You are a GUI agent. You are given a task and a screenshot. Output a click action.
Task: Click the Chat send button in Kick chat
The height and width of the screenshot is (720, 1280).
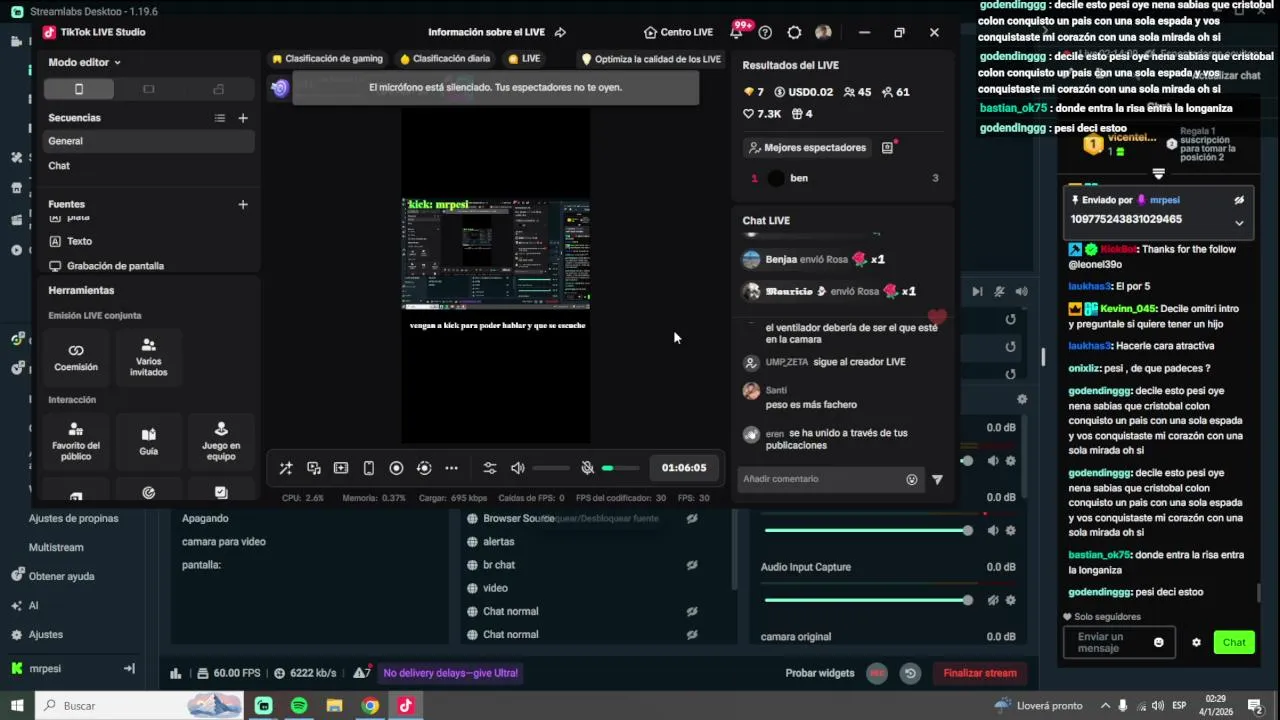coord(1234,642)
